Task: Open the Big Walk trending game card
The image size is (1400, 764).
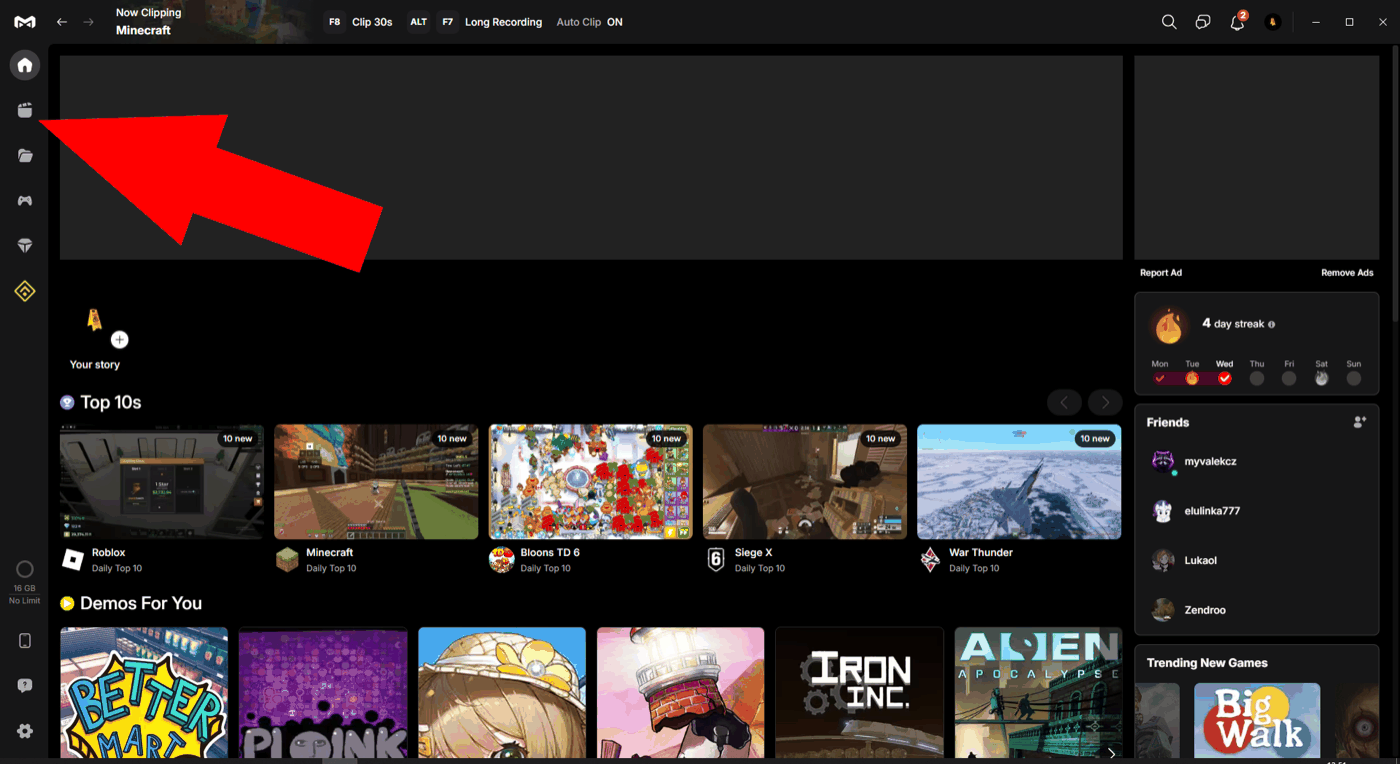Action: point(1257,720)
